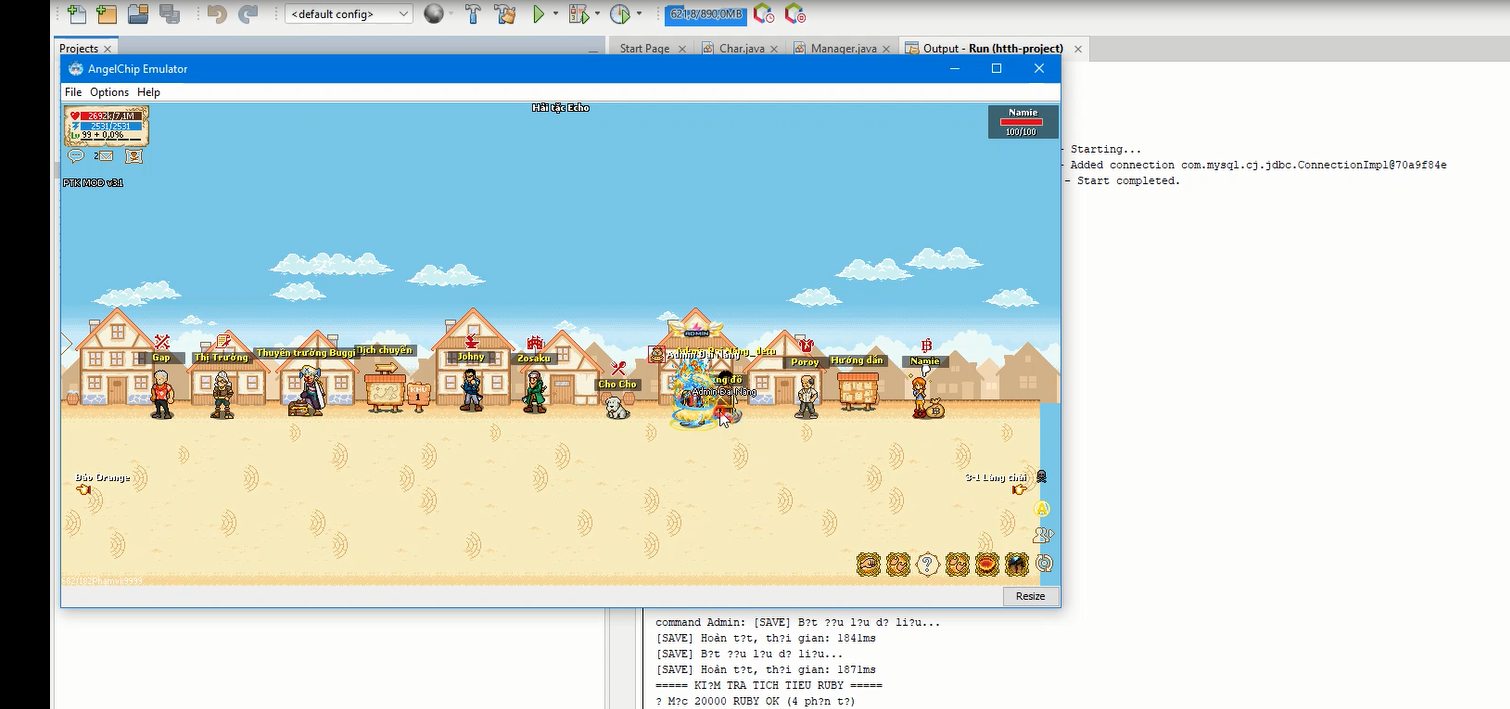
Task: Expand the Profile Project dropdown arrow
Action: pos(639,14)
